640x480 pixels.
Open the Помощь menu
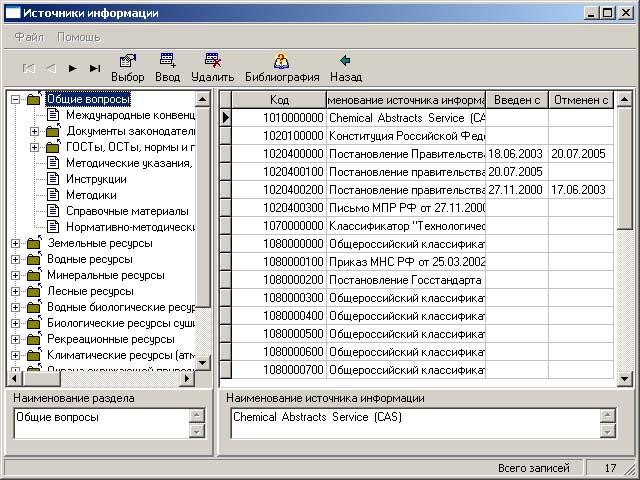coord(78,36)
